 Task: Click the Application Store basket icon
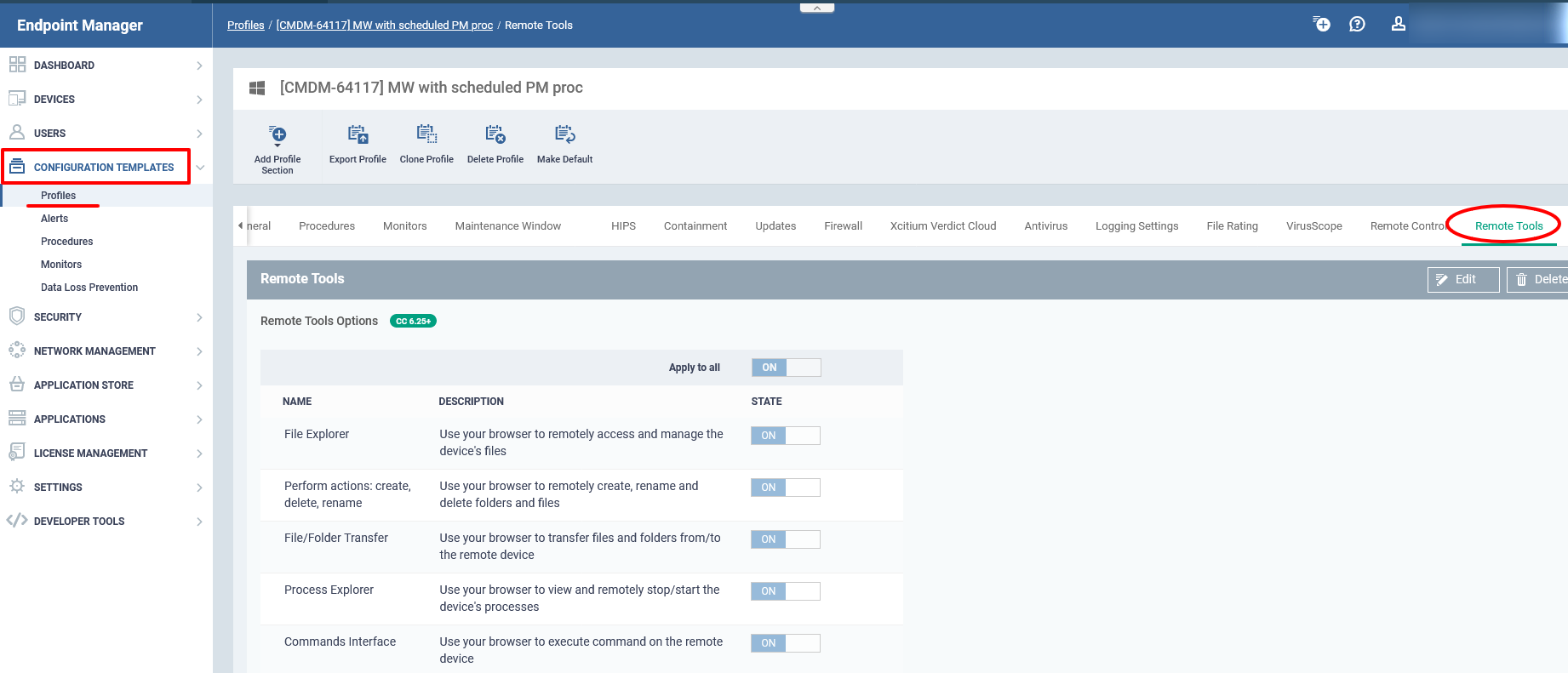point(17,385)
